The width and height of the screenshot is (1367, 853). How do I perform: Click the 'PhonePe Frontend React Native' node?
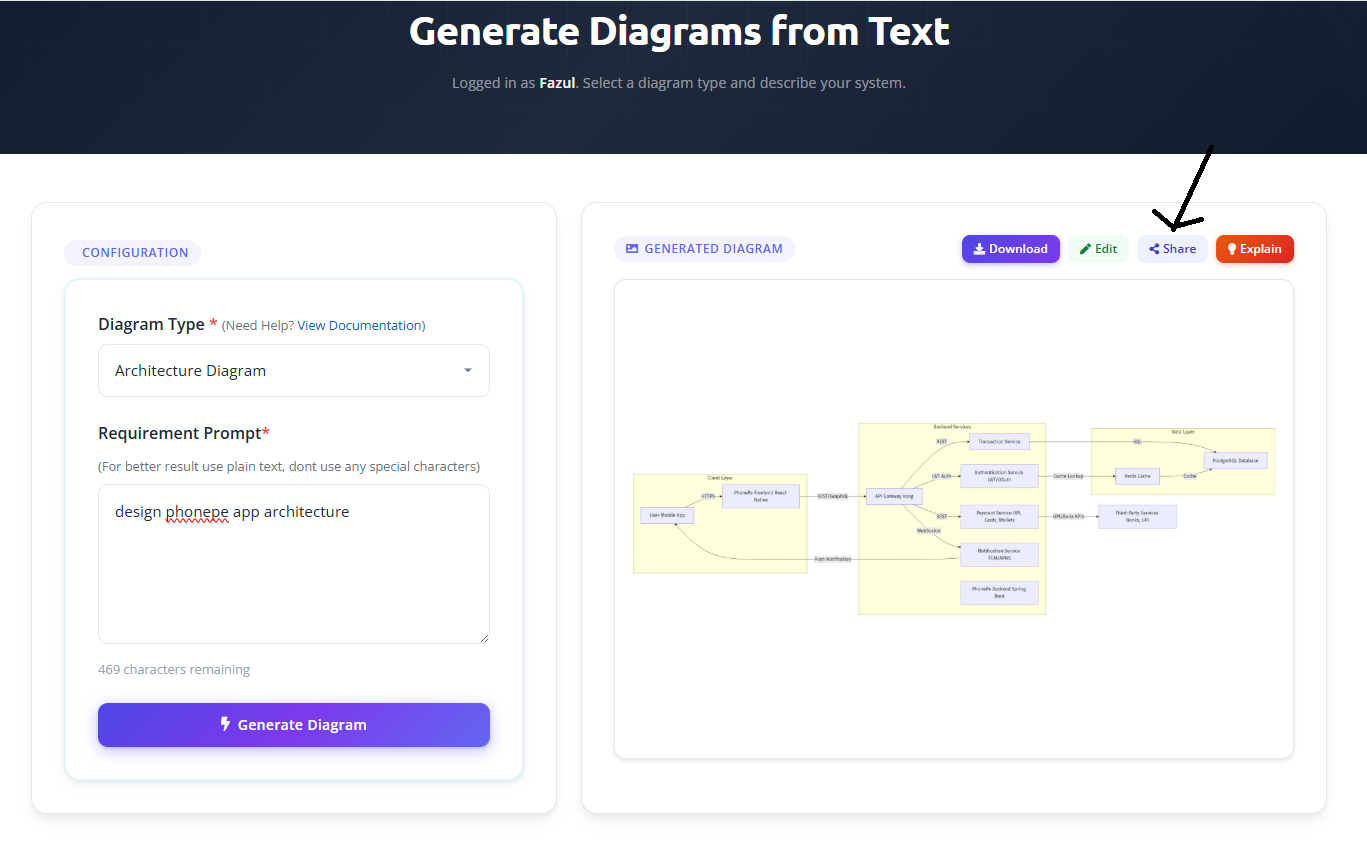pos(760,495)
